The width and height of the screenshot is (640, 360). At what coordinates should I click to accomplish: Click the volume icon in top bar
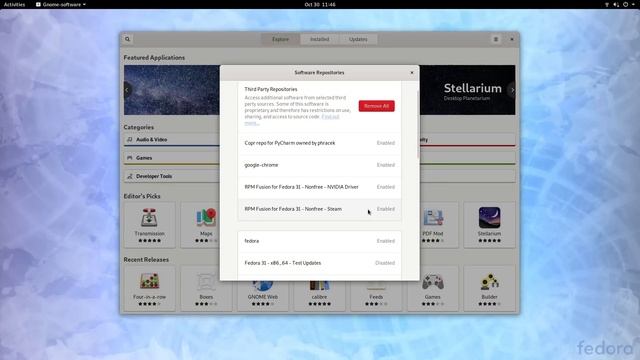click(x=616, y=4)
